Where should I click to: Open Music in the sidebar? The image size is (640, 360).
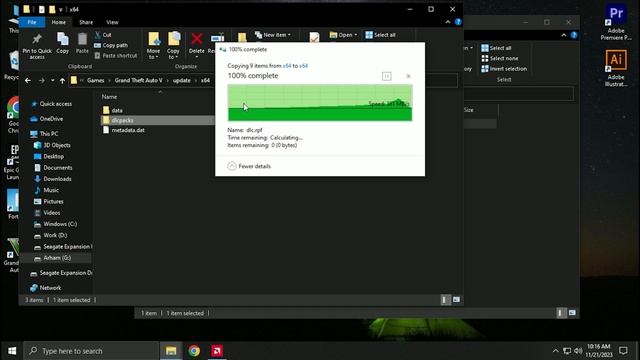pyautogui.click(x=51, y=190)
